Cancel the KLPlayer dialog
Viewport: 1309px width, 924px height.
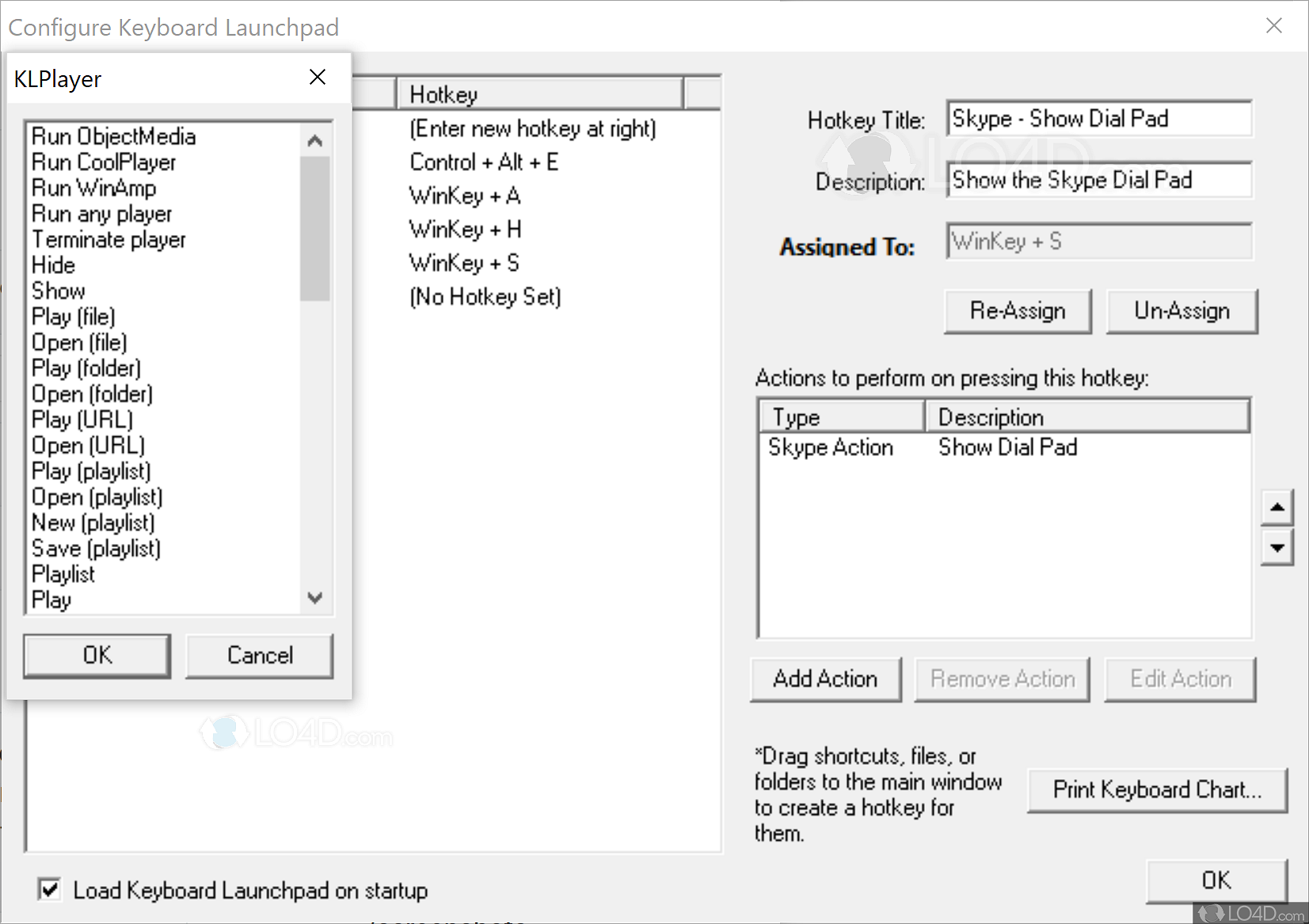pyautogui.click(x=259, y=656)
